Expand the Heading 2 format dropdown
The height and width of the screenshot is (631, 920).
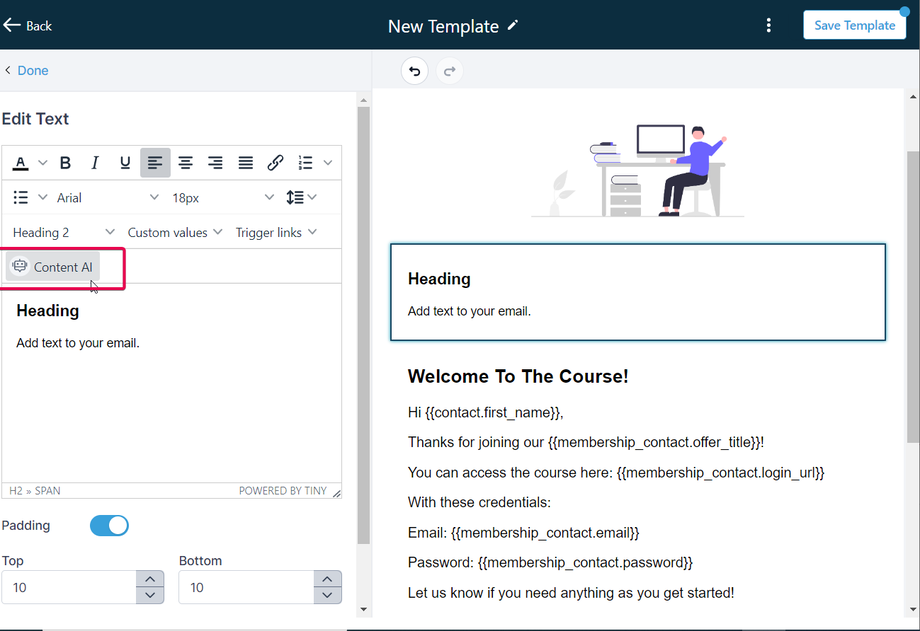63,232
